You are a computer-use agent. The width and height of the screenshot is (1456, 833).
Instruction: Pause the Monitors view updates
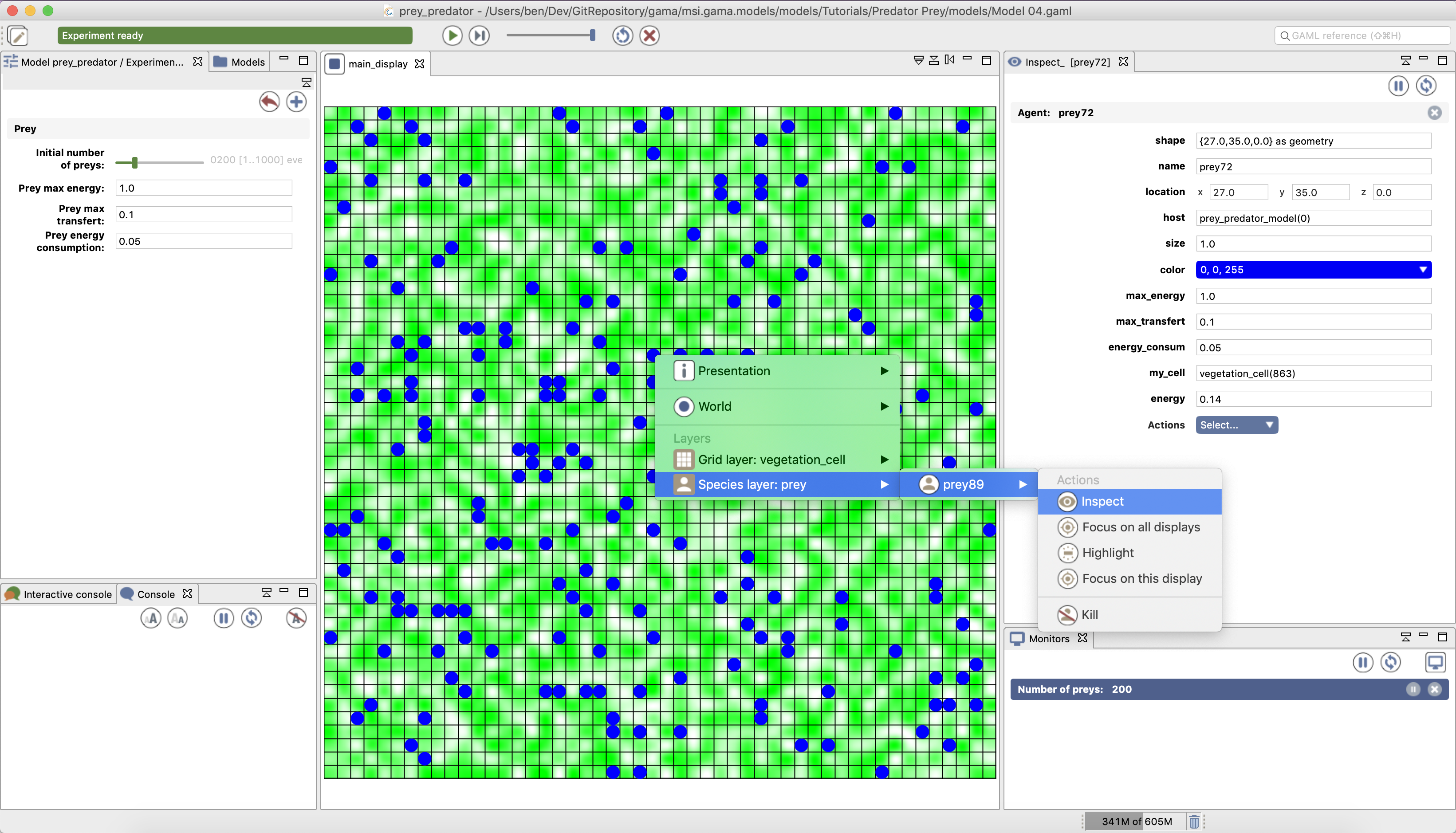pos(1363,663)
